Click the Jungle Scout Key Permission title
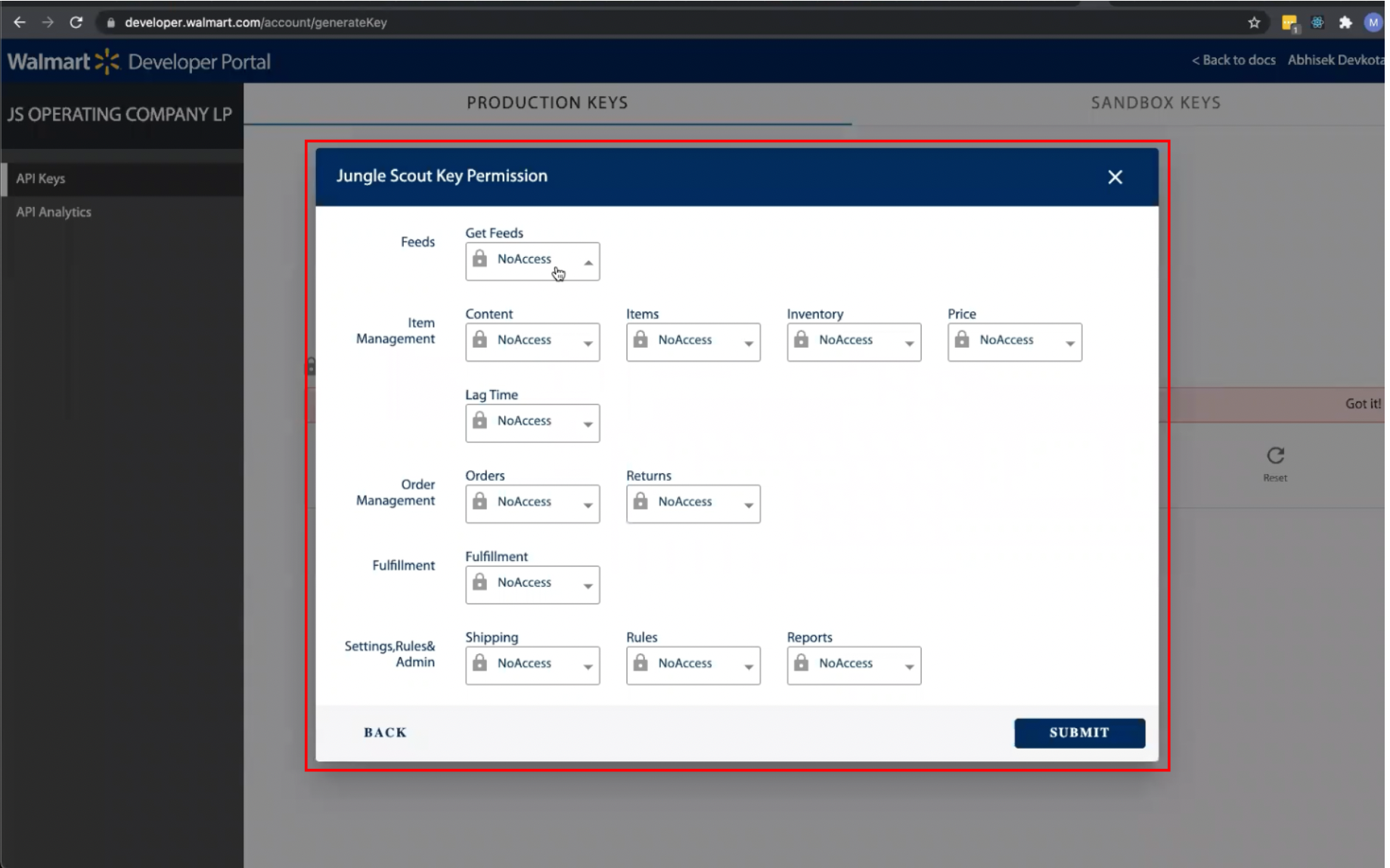 click(442, 176)
